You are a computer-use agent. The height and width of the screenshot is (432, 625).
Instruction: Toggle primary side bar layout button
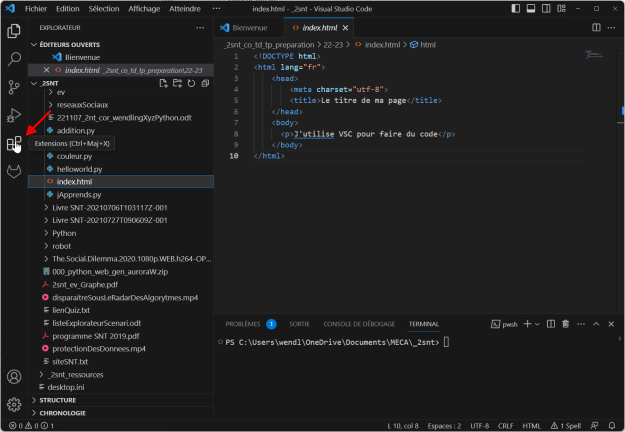515,8
